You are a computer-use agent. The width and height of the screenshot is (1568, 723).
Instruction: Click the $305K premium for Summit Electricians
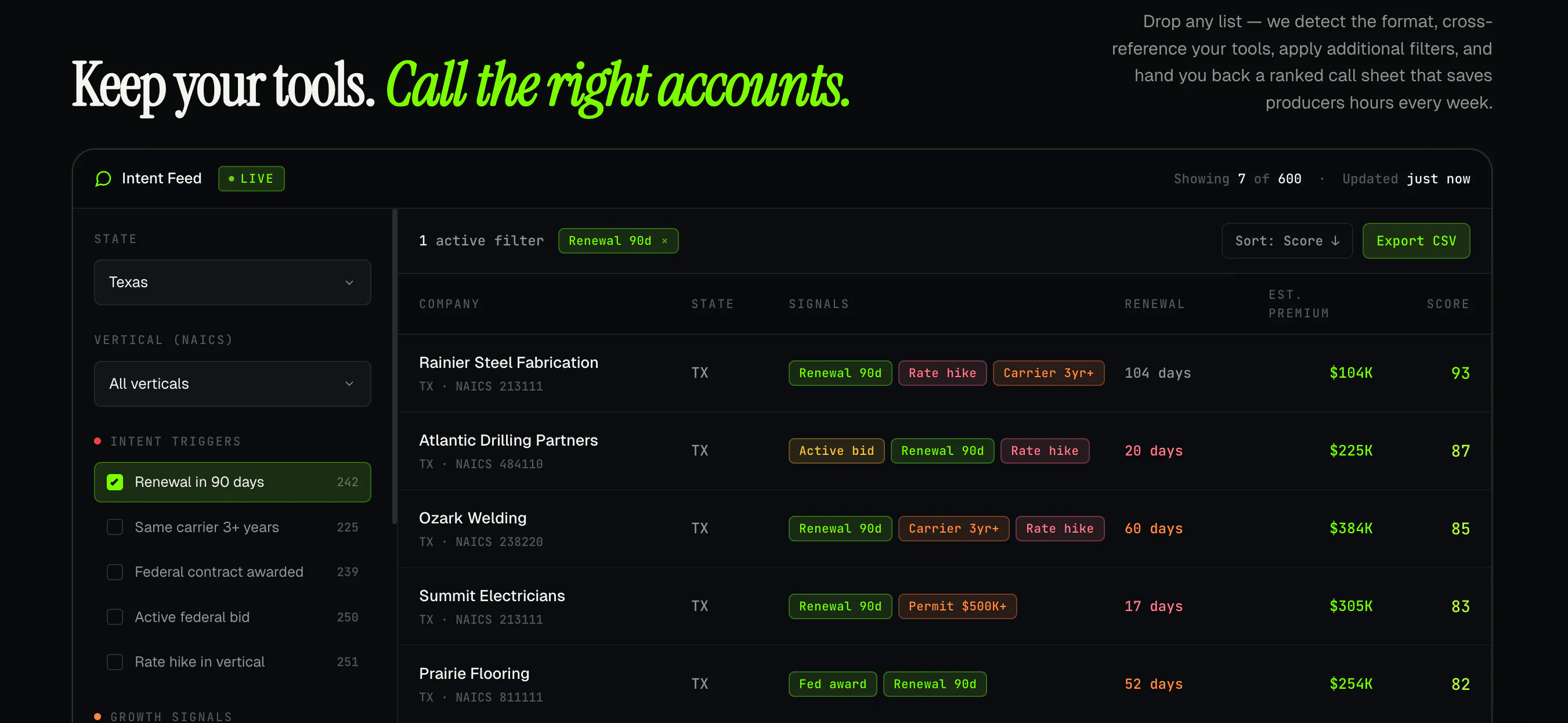point(1351,606)
